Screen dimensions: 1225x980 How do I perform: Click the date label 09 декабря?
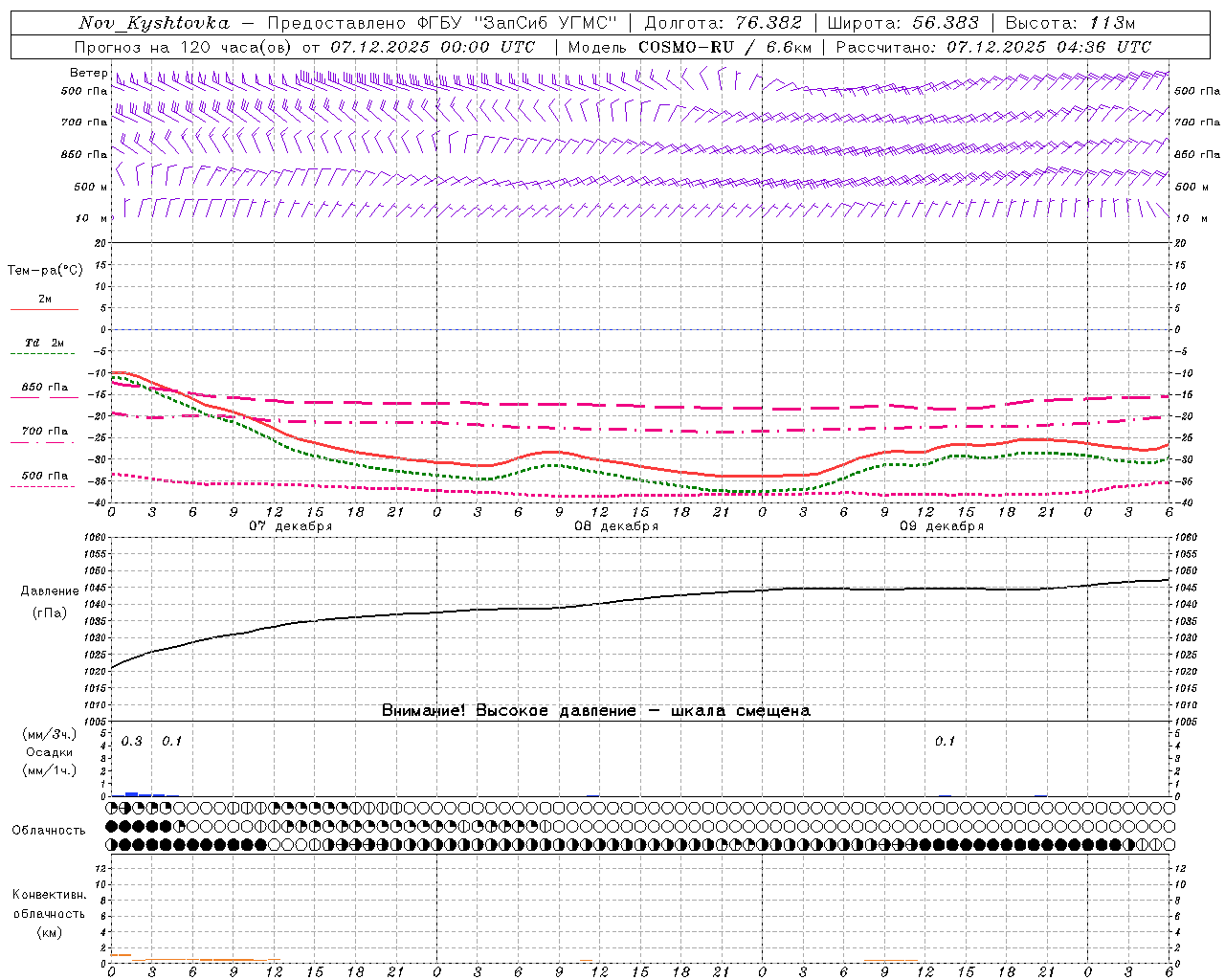click(x=942, y=526)
